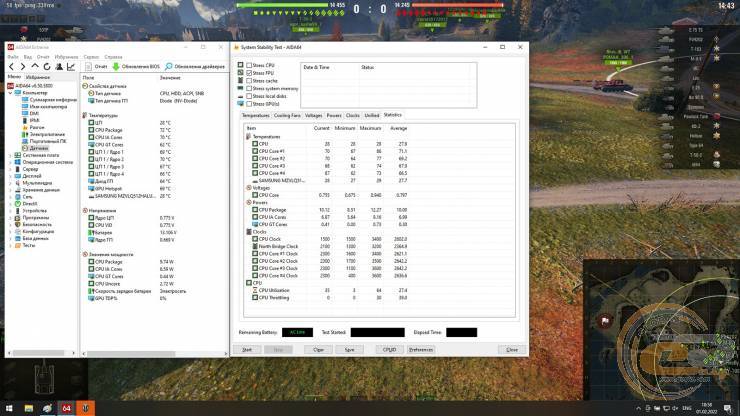The height and width of the screenshot is (416, 740).
Task: Expand the DirectX tree node
Action: (10, 204)
